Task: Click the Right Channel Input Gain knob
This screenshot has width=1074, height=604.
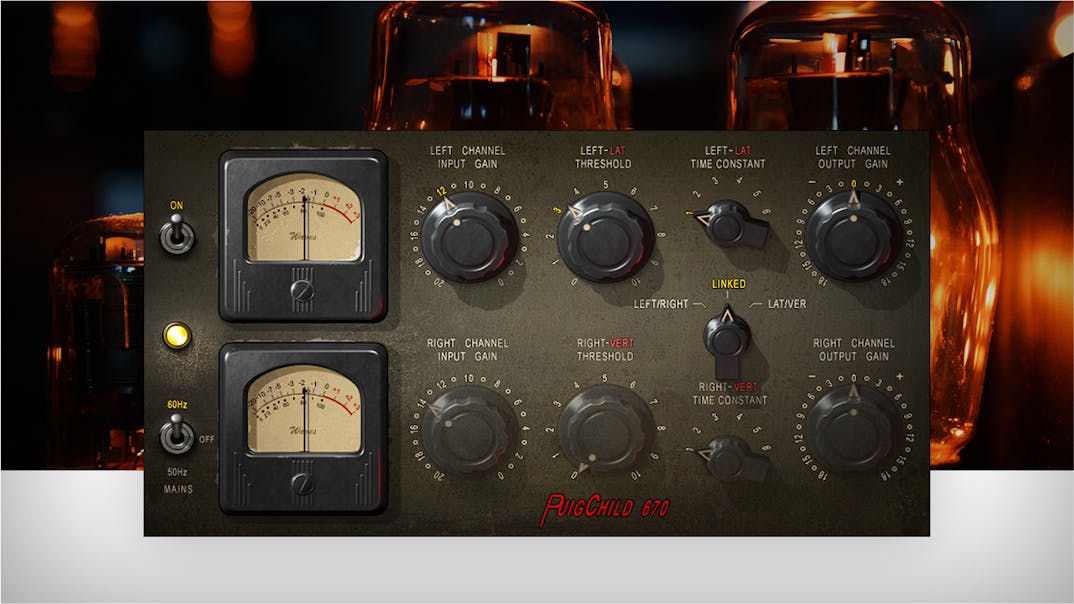Action: (469, 428)
